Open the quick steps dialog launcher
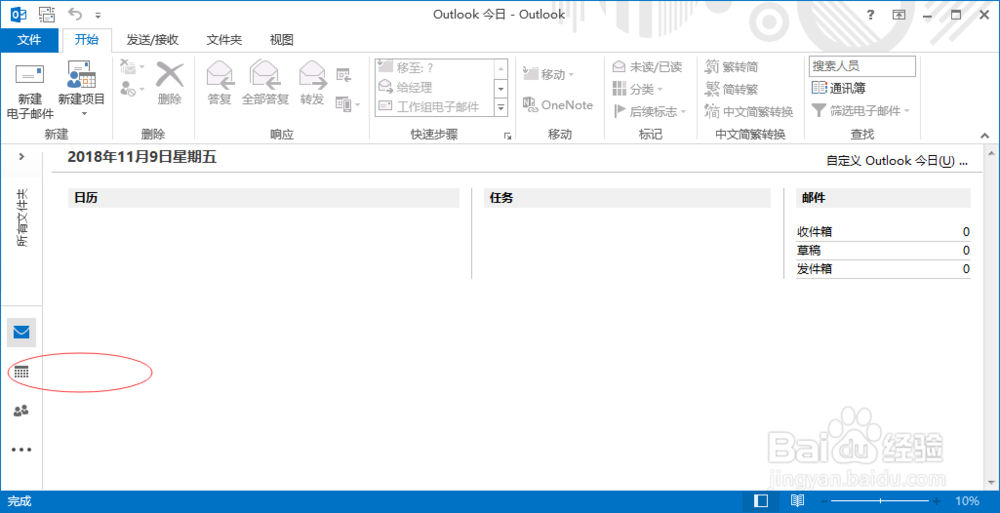The width and height of the screenshot is (1000, 513). click(x=508, y=135)
